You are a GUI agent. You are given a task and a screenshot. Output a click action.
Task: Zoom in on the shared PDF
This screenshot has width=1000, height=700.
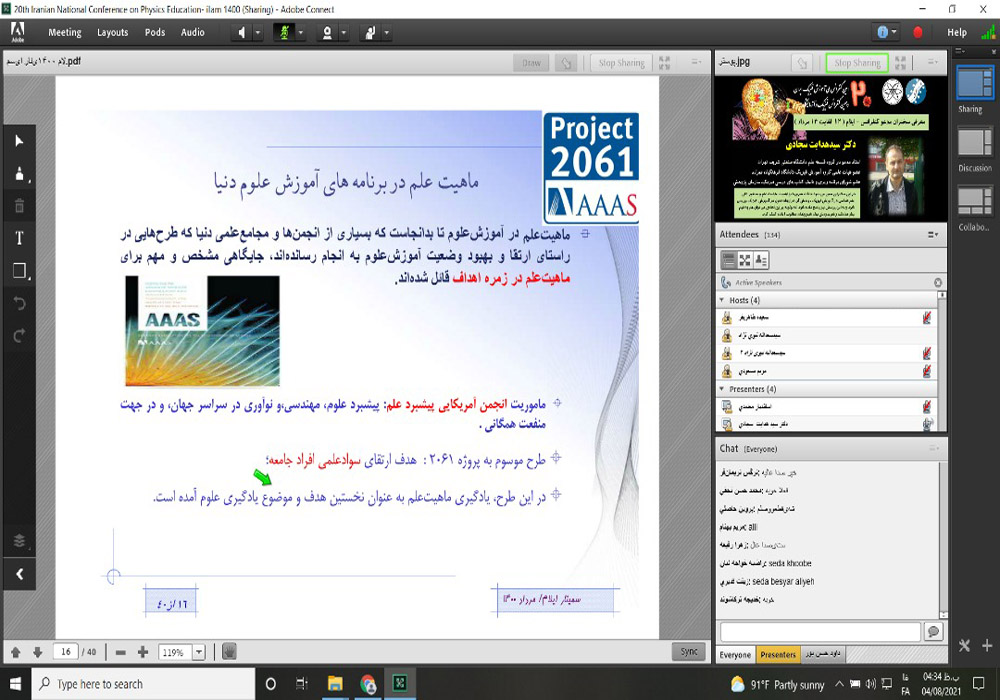pos(143,652)
